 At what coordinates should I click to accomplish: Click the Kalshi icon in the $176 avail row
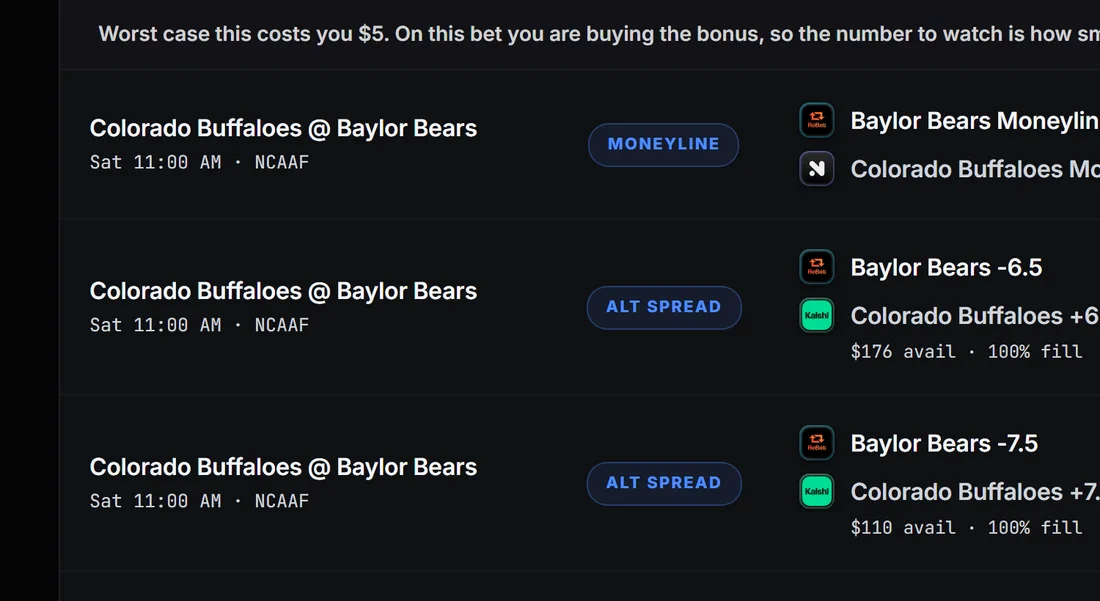pos(817,315)
